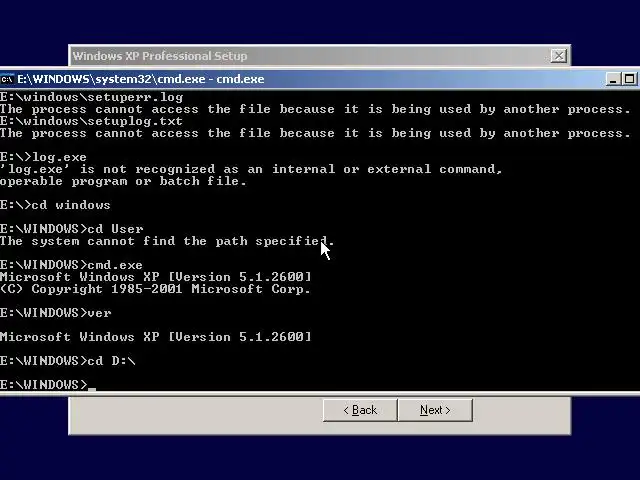Click the Version 5.1.2600 line below ver
Image resolution: width=640 pixels, height=480 pixels.
156,337
